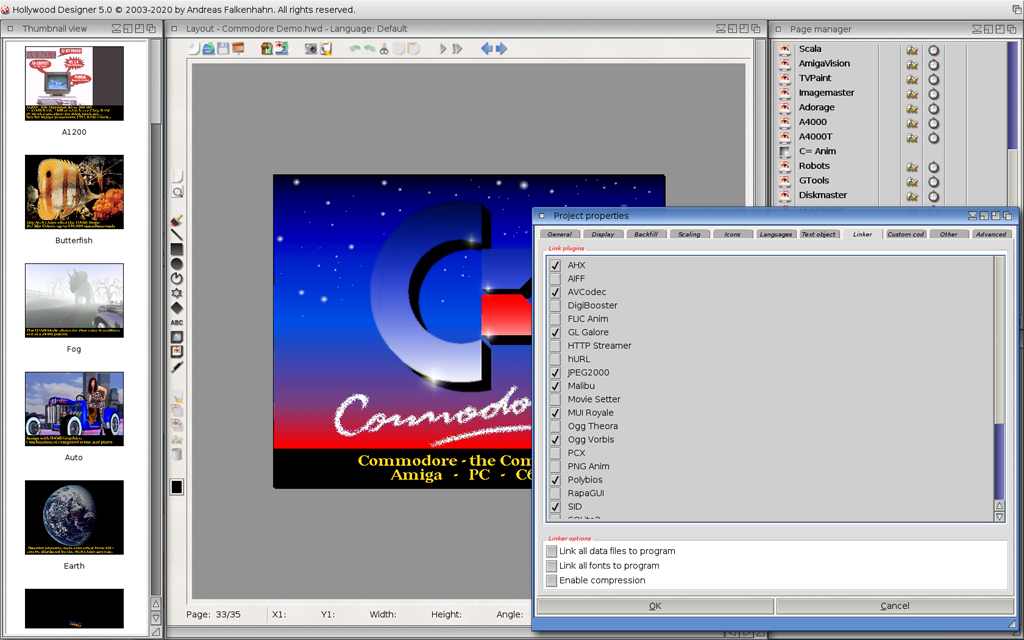Click the save floppy disk icon
1024x640 pixels.
click(223, 48)
